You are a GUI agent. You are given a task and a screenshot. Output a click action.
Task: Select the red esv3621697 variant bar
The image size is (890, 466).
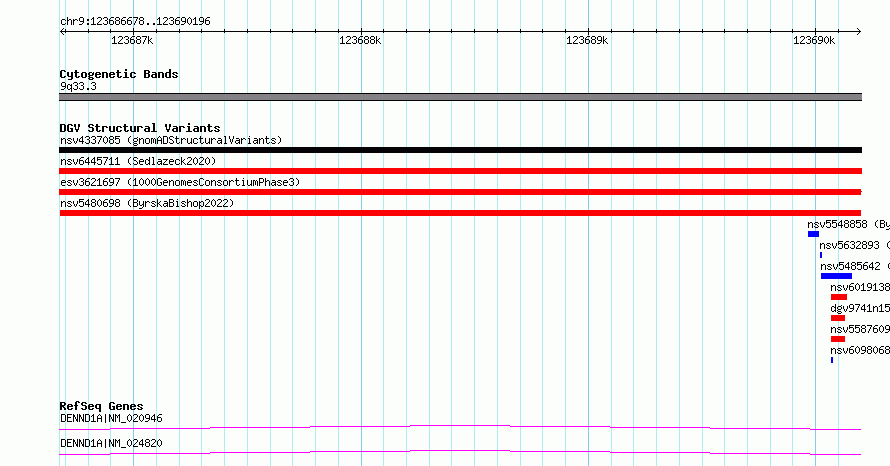click(x=460, y=192)
